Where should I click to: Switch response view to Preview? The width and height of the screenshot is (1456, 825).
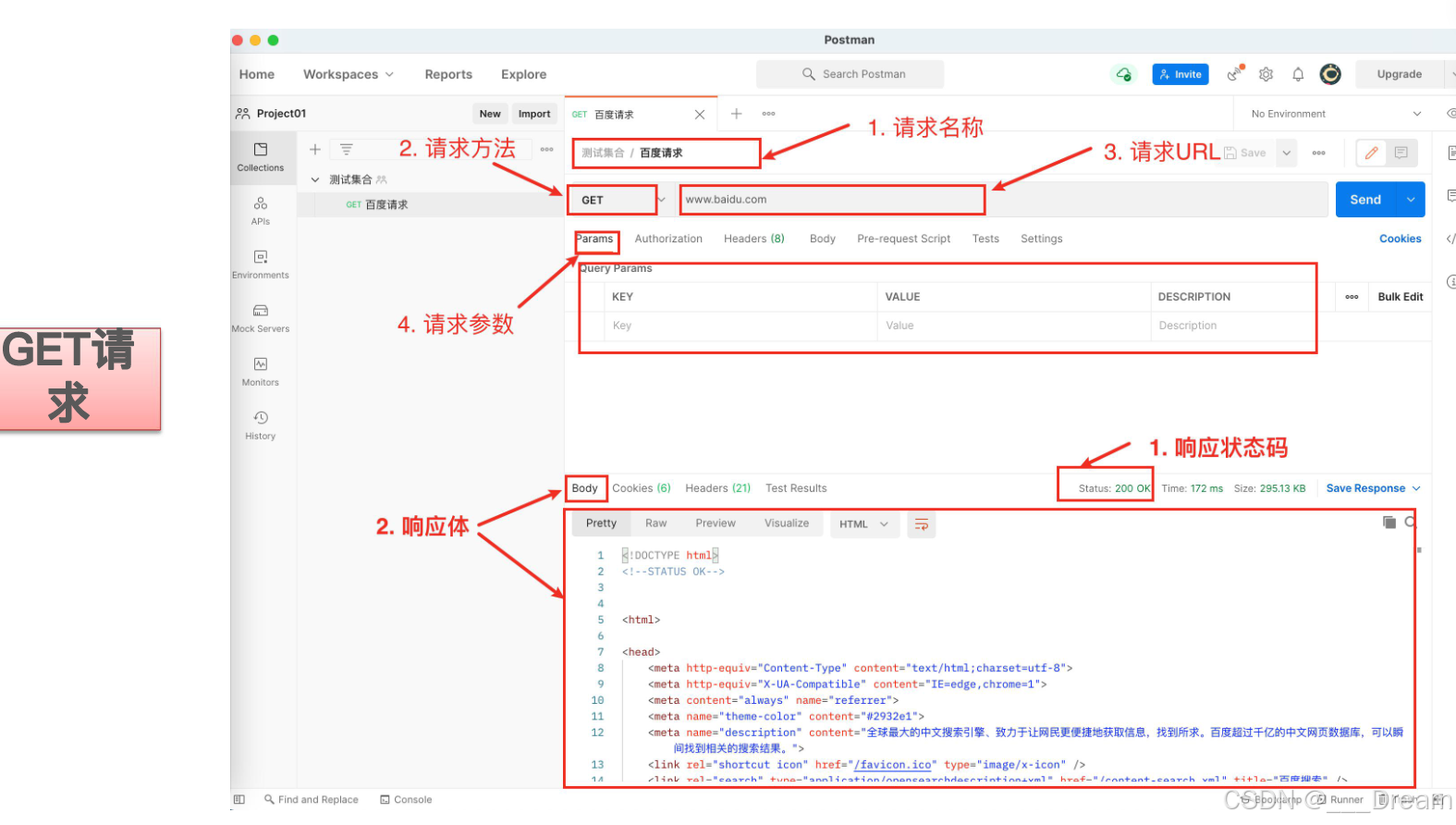pos(716,523)
